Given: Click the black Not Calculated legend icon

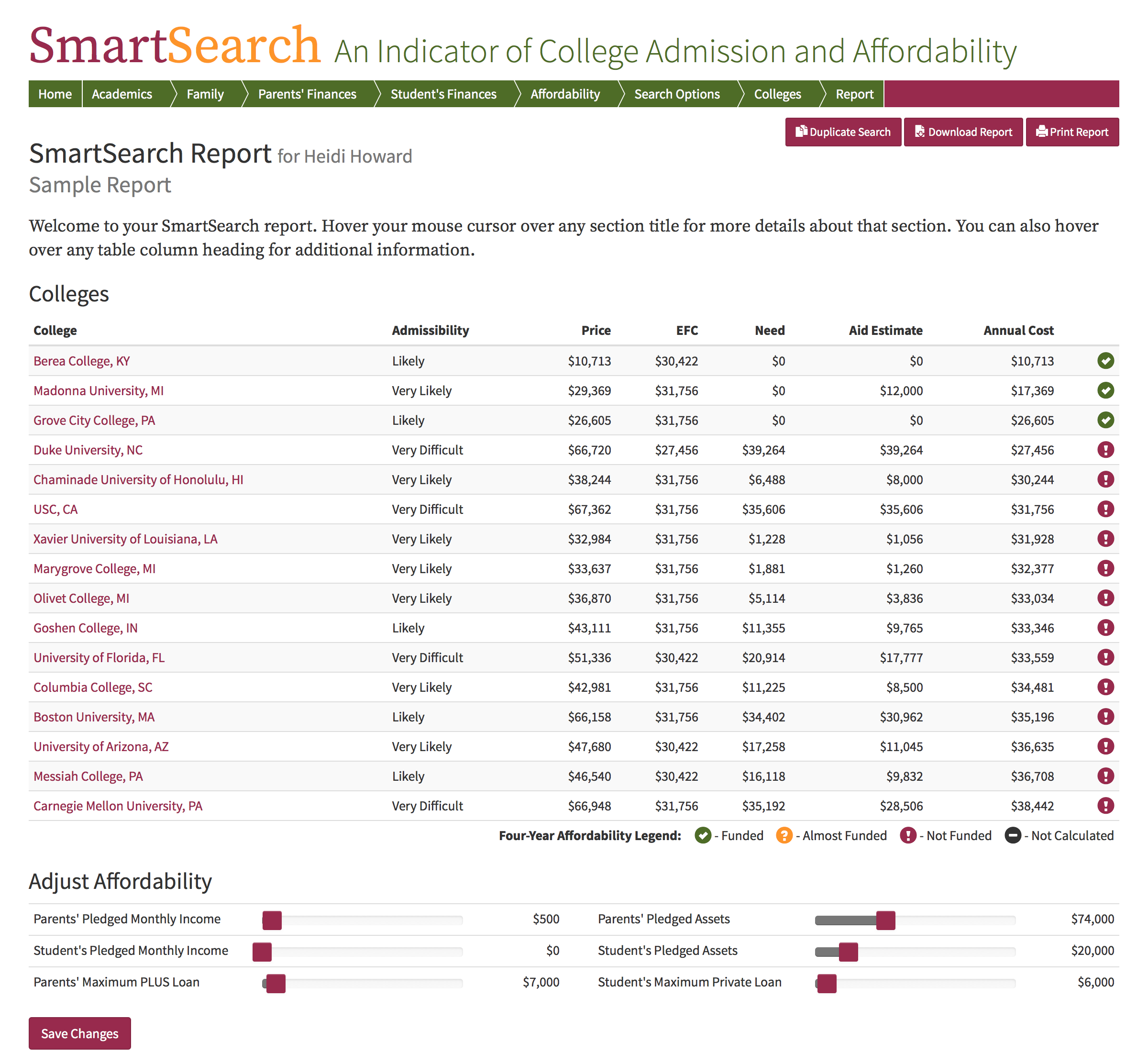Looking at the screenshot, I should 1012,835.
